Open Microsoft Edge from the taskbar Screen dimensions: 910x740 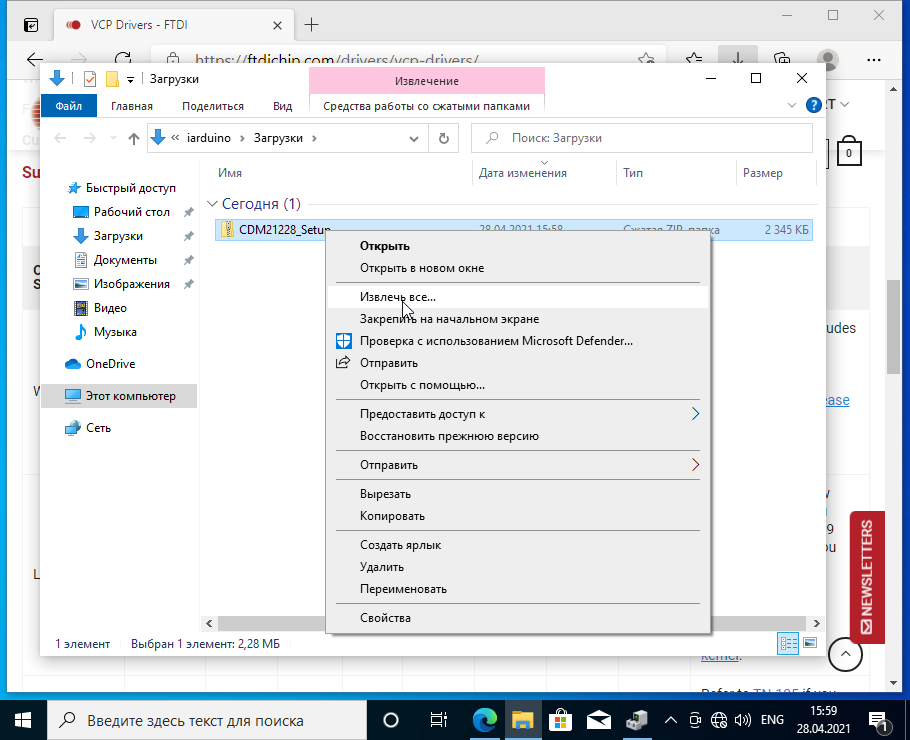coord(484,720)
